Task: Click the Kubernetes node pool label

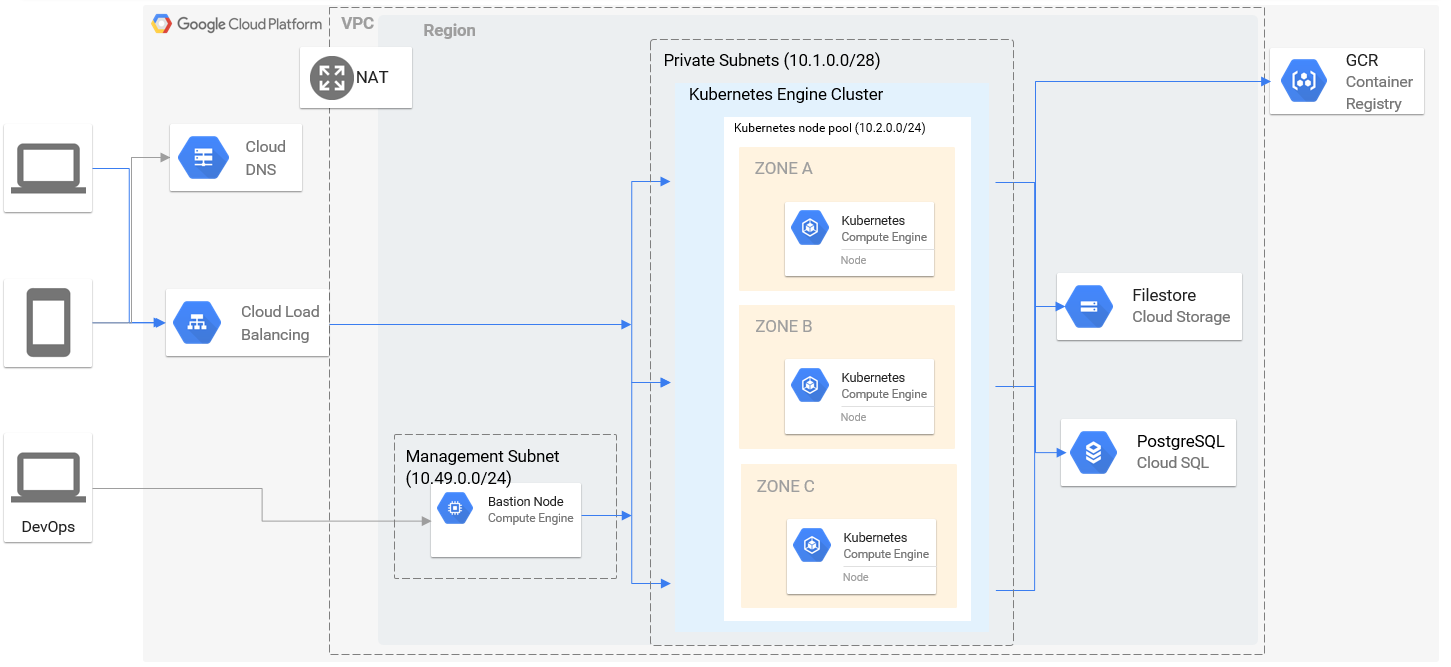Action: pos(829,128)
